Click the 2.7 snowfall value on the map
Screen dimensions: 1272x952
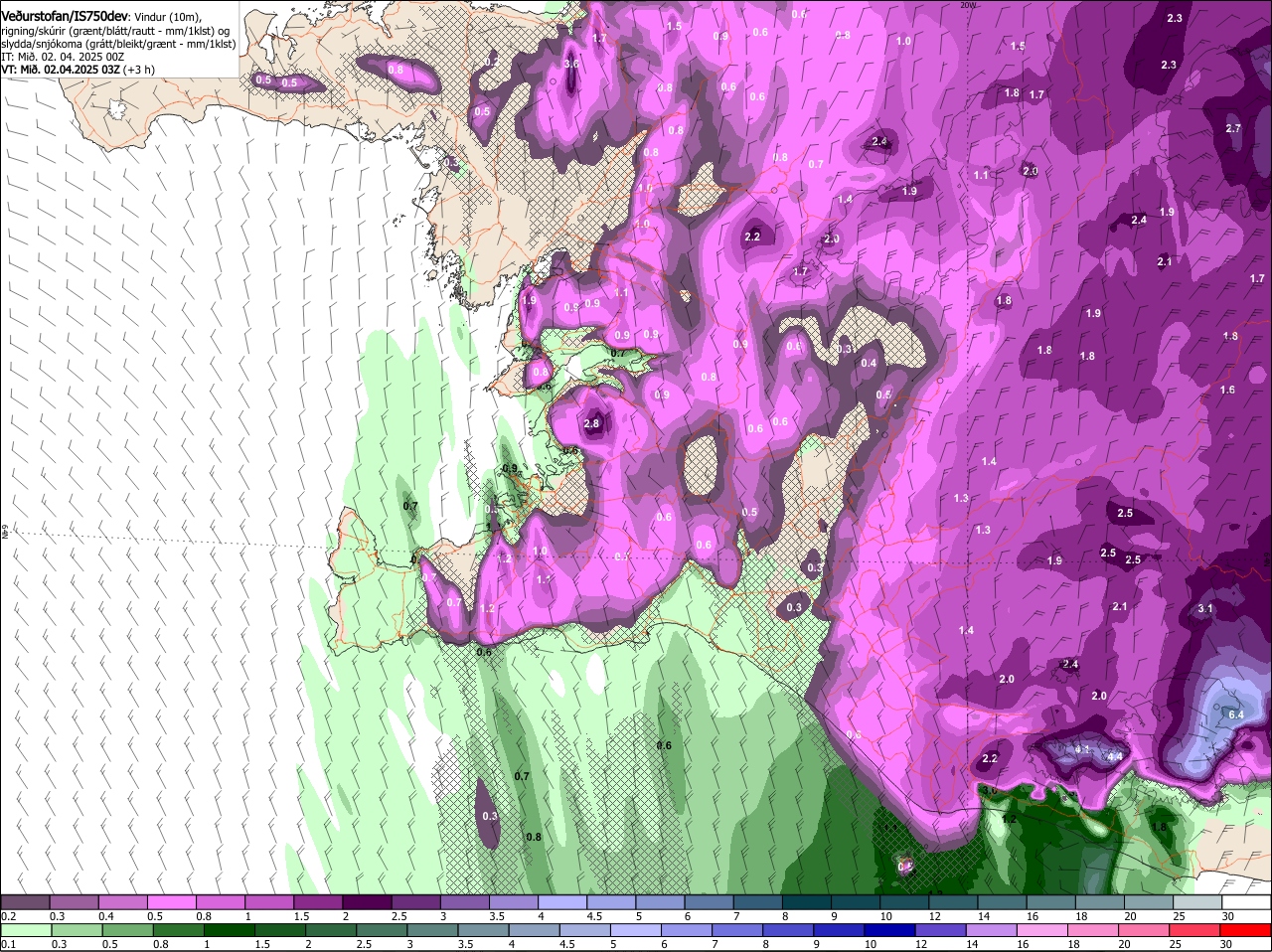1233,128
